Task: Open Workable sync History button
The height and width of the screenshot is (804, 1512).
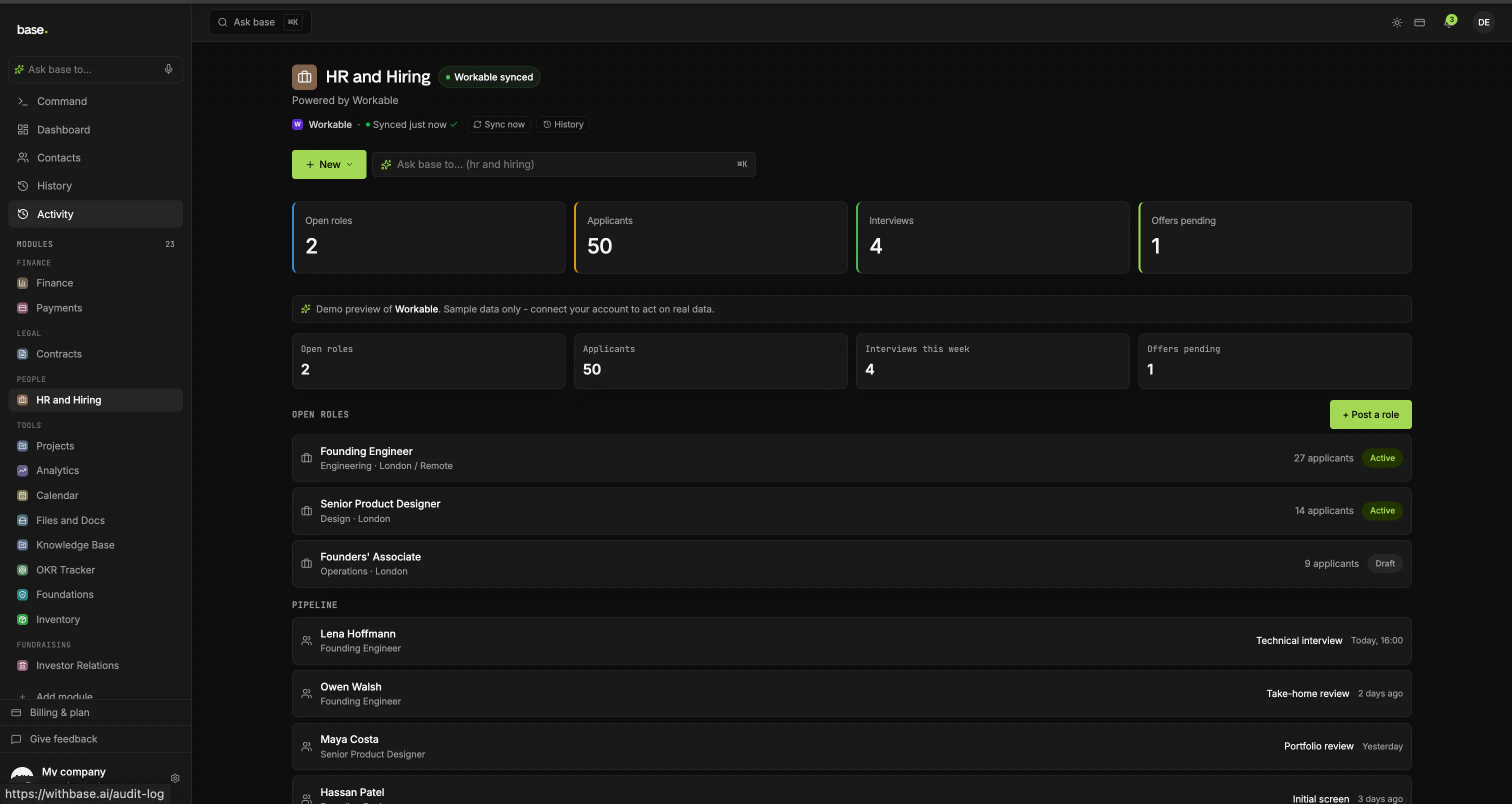Action: 563,124
